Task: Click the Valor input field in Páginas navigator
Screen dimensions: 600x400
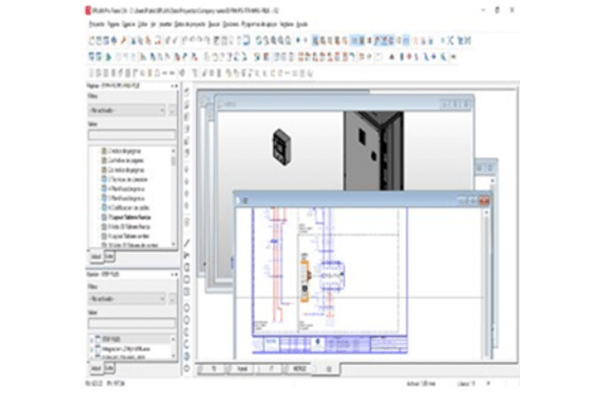Action: click(131, 134)
